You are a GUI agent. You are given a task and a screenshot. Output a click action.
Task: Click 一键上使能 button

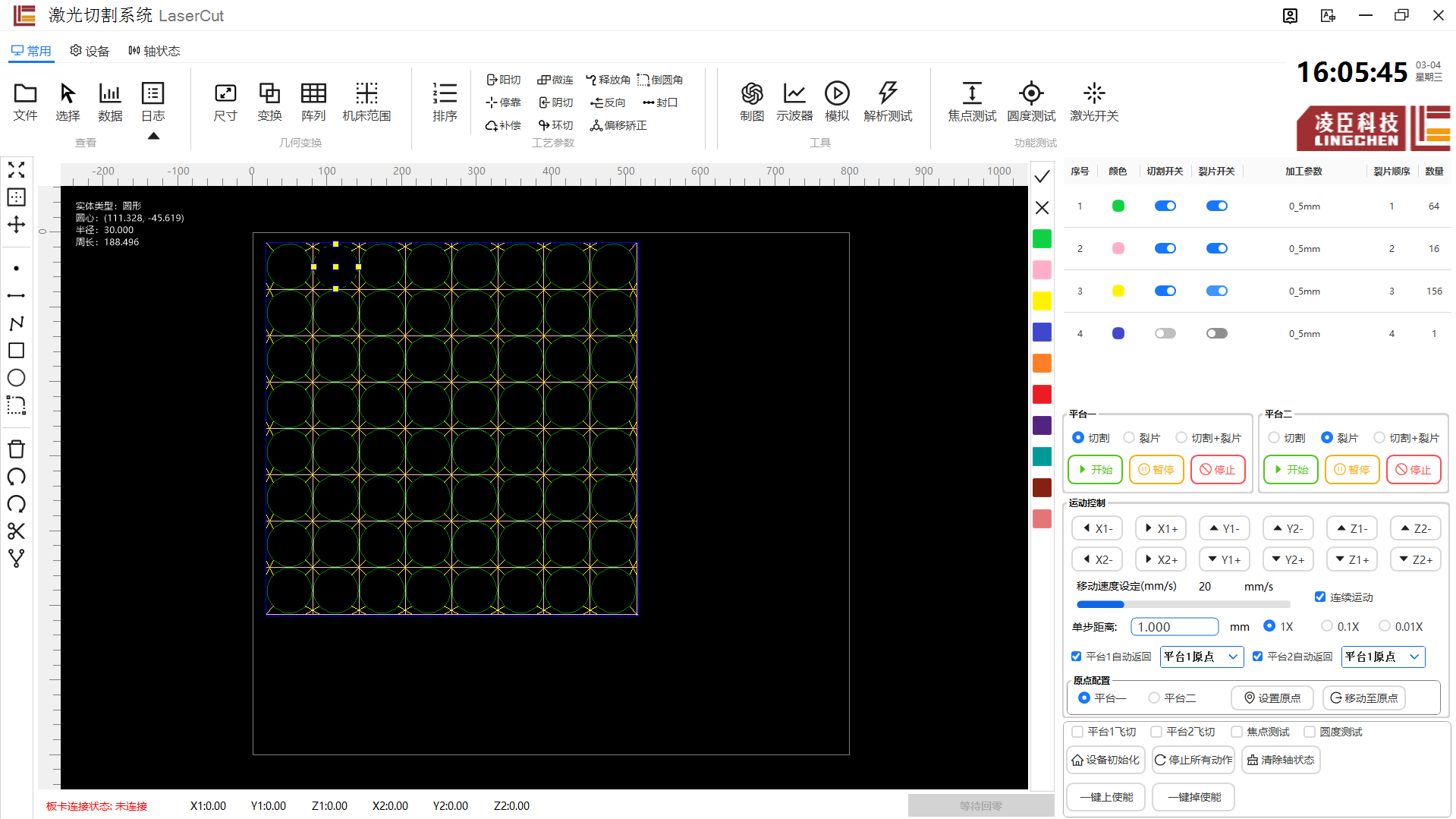coord(1105,797)
